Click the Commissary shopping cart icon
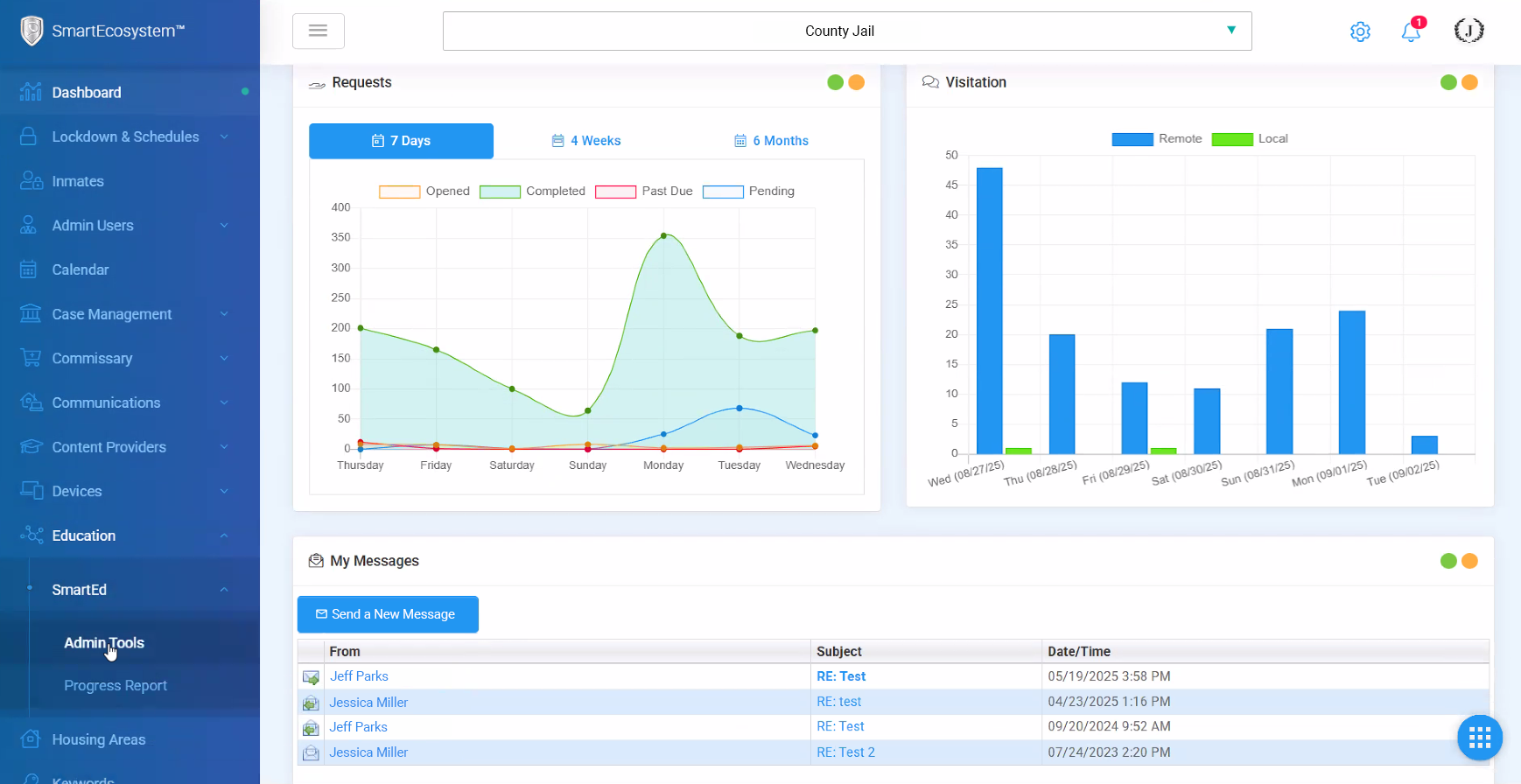The height and width of the screenshot is (784, 1521). (31, 358)
